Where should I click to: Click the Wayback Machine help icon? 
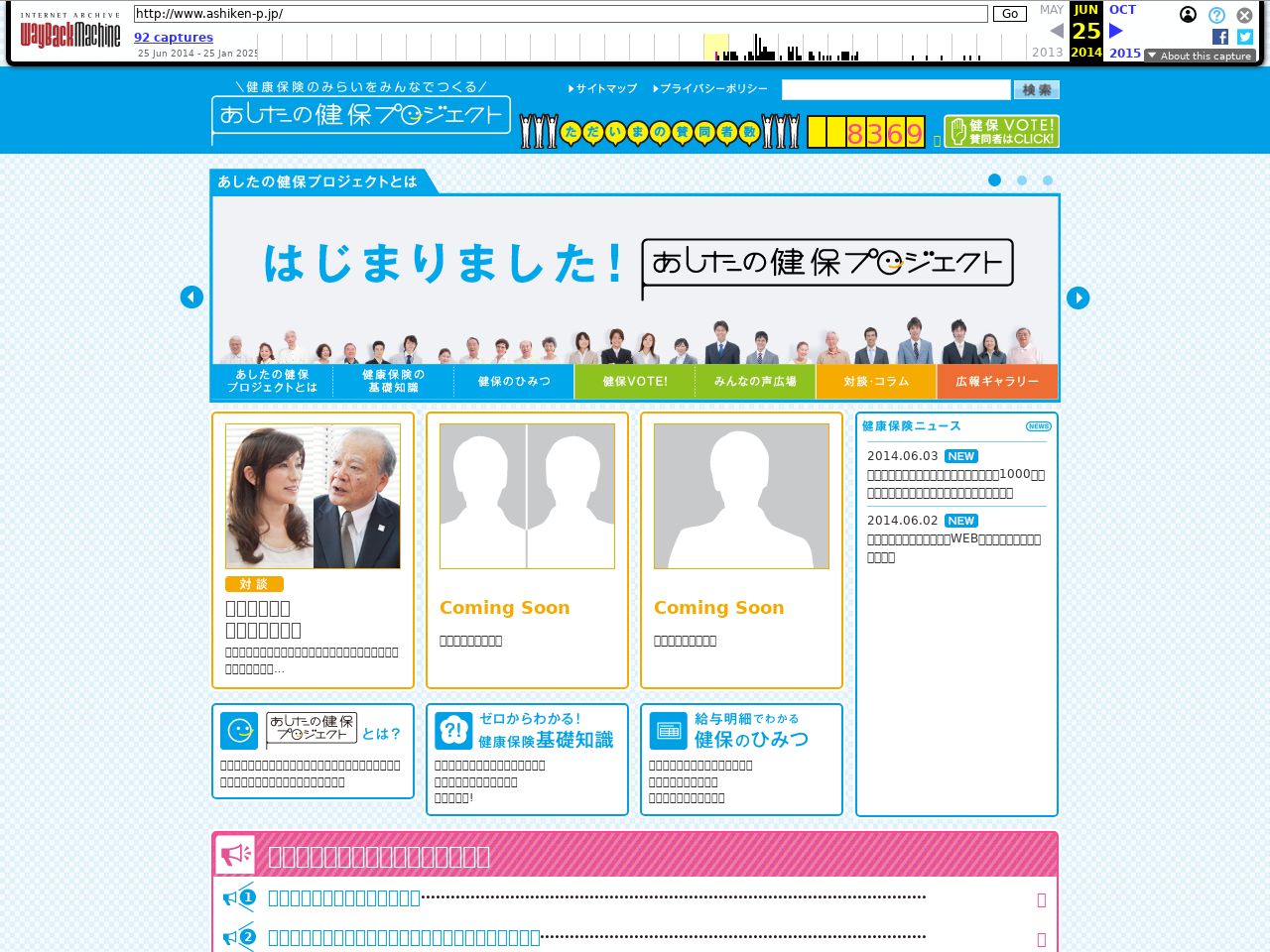tap(1216, 15)
